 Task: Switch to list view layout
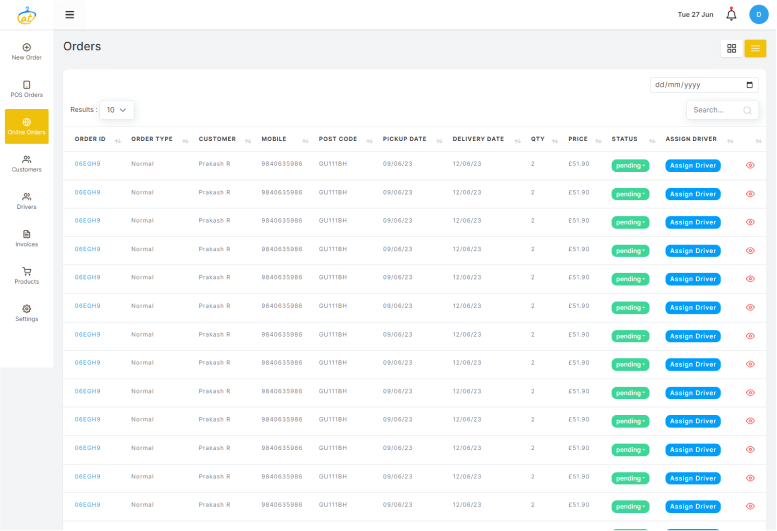click(x=755, y=48)
